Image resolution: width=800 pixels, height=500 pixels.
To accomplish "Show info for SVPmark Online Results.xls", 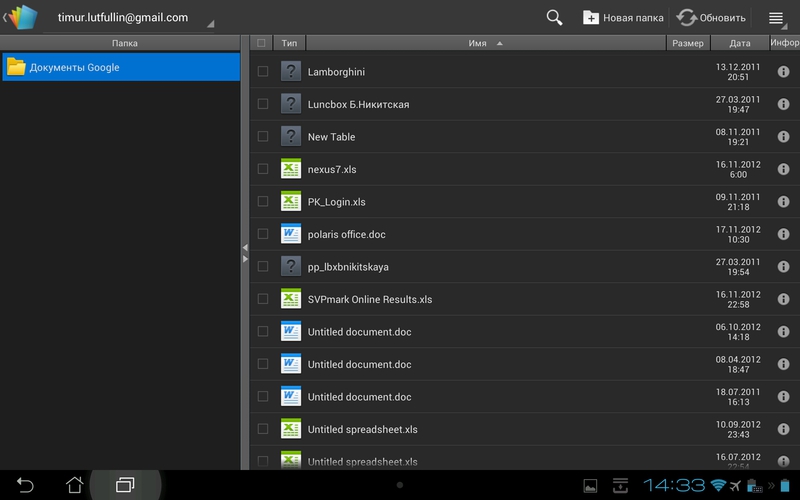I will (783, 299).
